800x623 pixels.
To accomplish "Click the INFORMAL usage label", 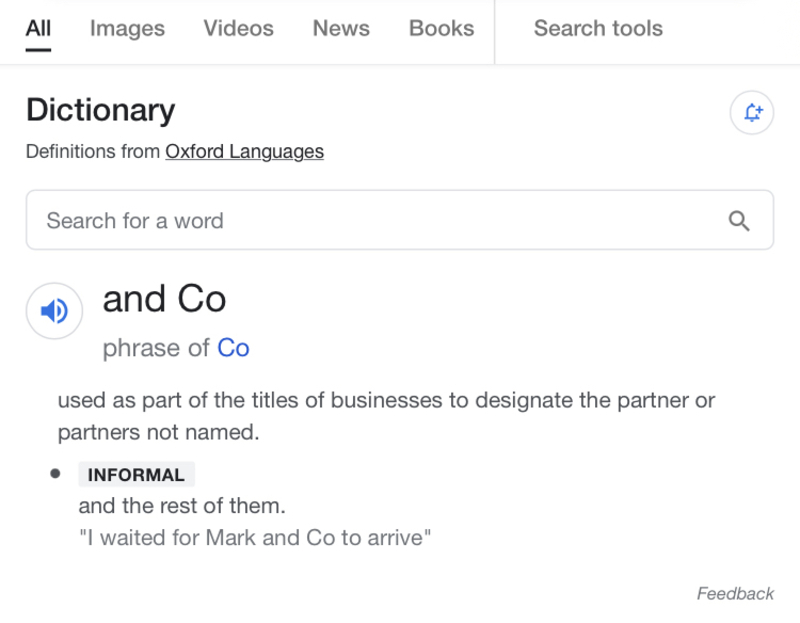I will pyautogui.click(x=136, y=474).
